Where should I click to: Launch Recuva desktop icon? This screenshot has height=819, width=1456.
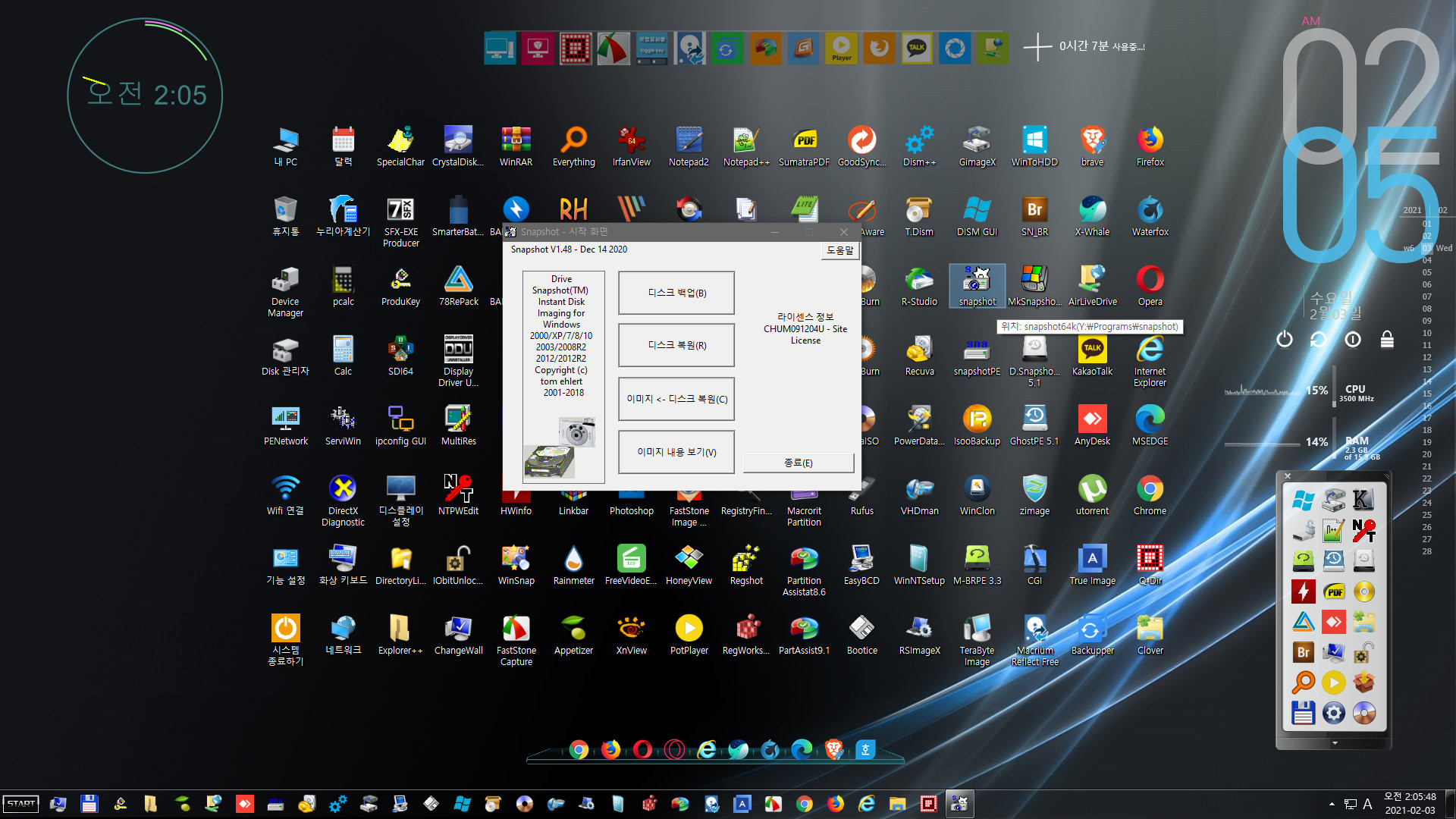point(919,356)
